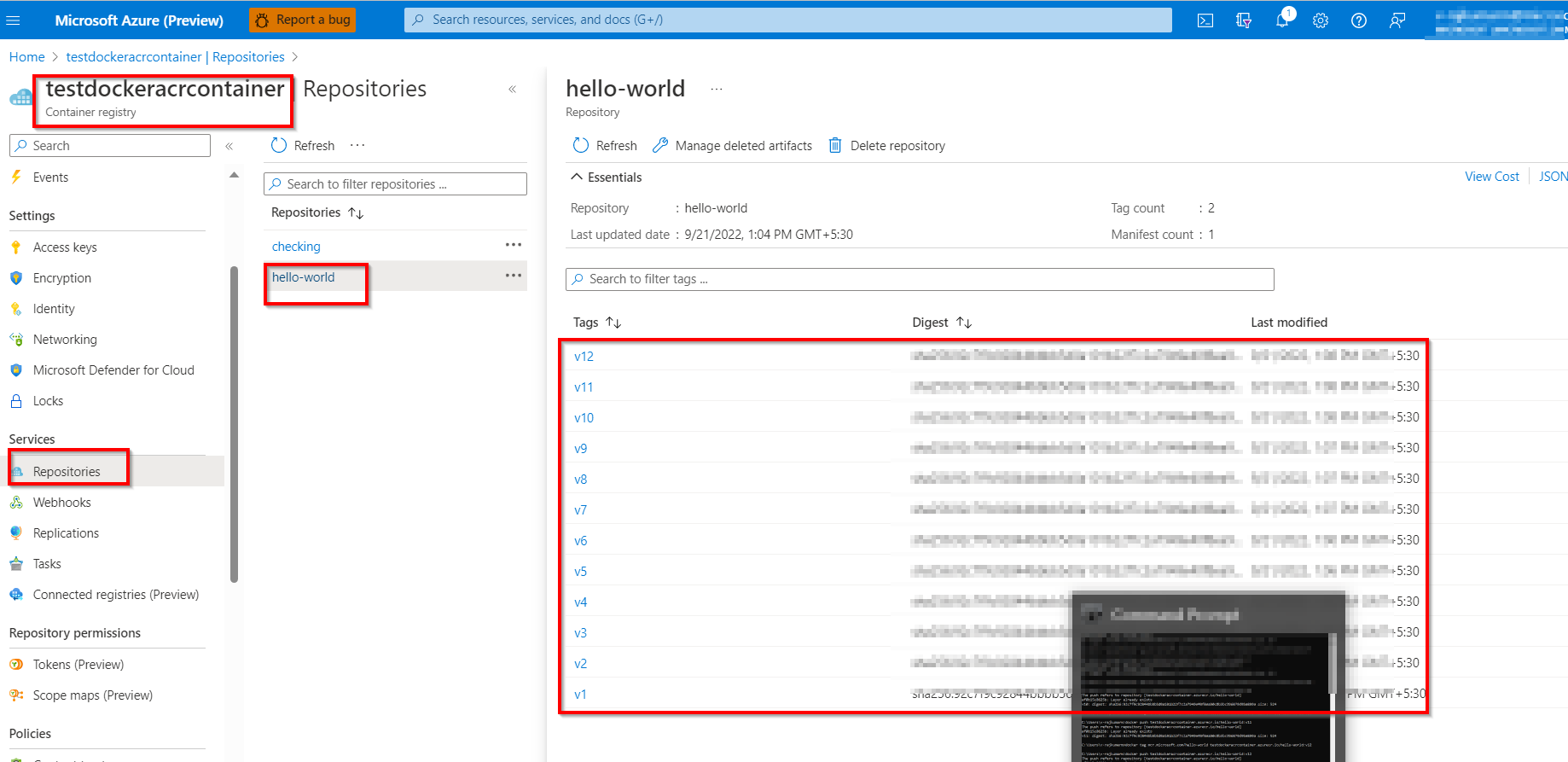Click the Report a bug button
This screenshot has height=762, width=1568.
(303, 20)
